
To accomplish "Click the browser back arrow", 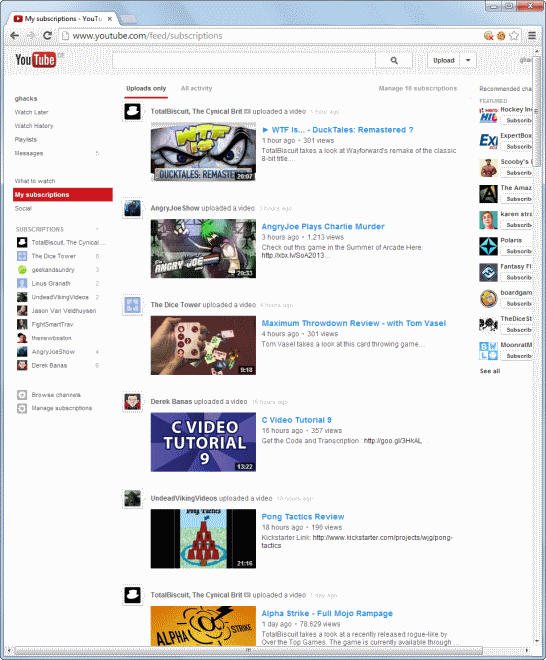I will point(15,36).
